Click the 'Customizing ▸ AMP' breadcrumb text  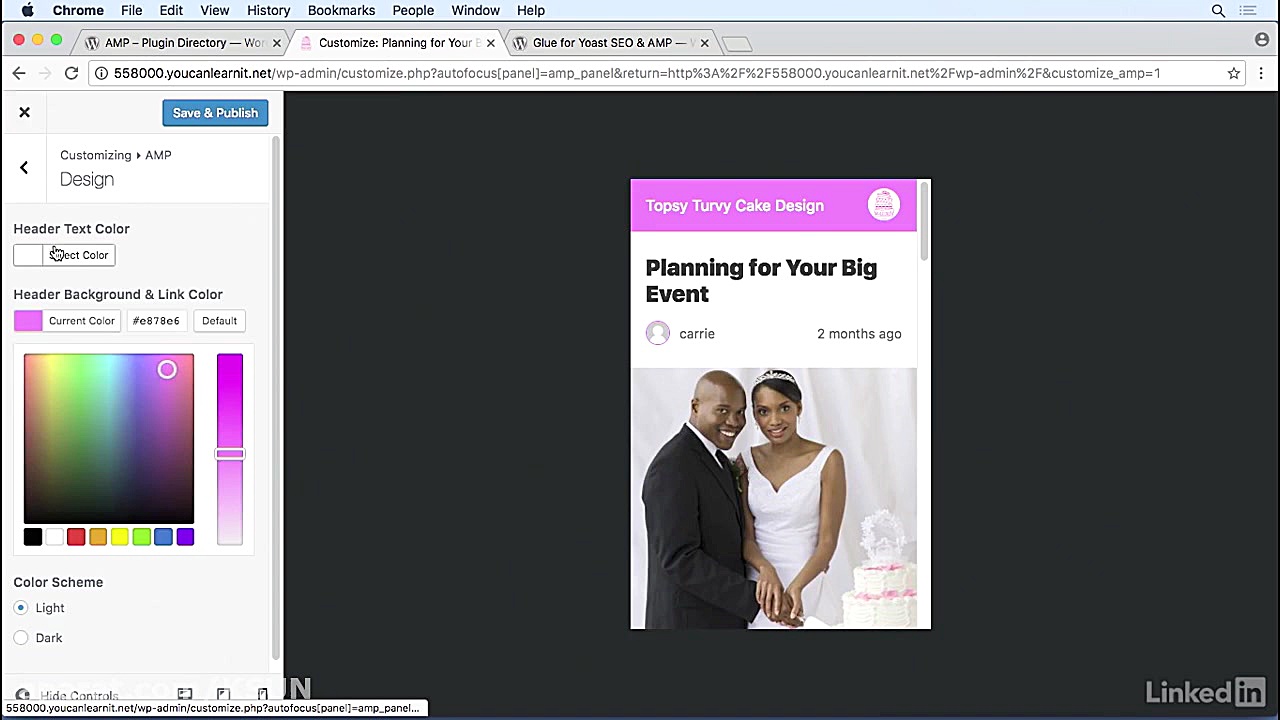[116, 155]
